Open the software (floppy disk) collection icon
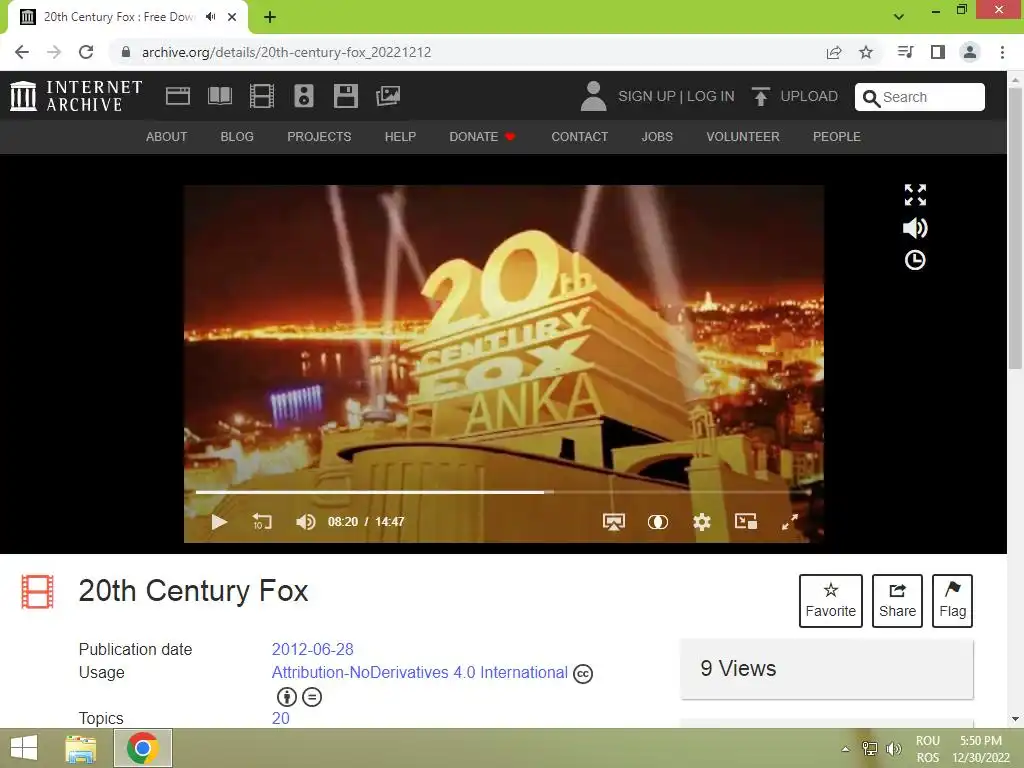The width and height of the screenshot is (1024, 768). tap(345, 96)
